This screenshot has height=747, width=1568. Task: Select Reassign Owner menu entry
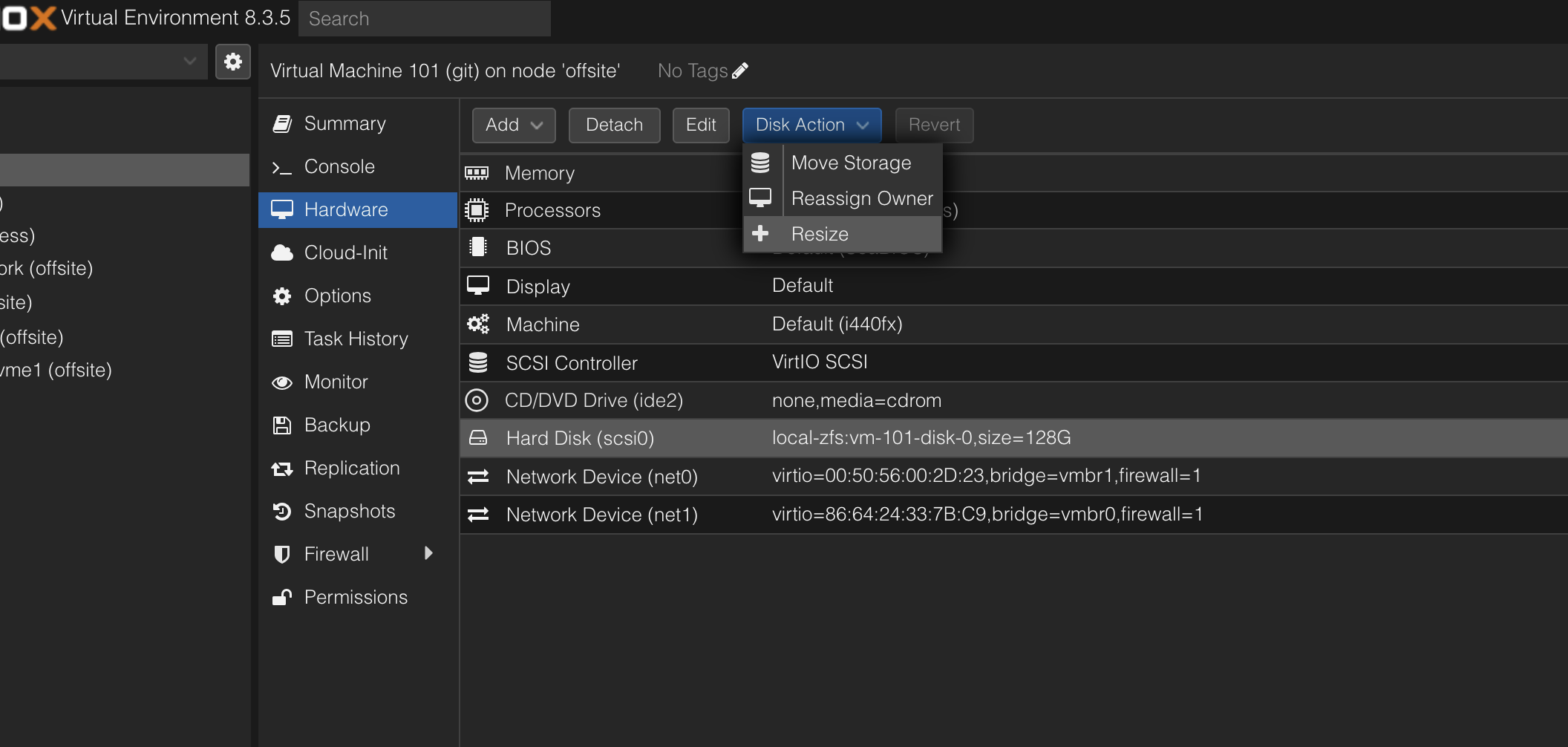click(x=861, y=198)
